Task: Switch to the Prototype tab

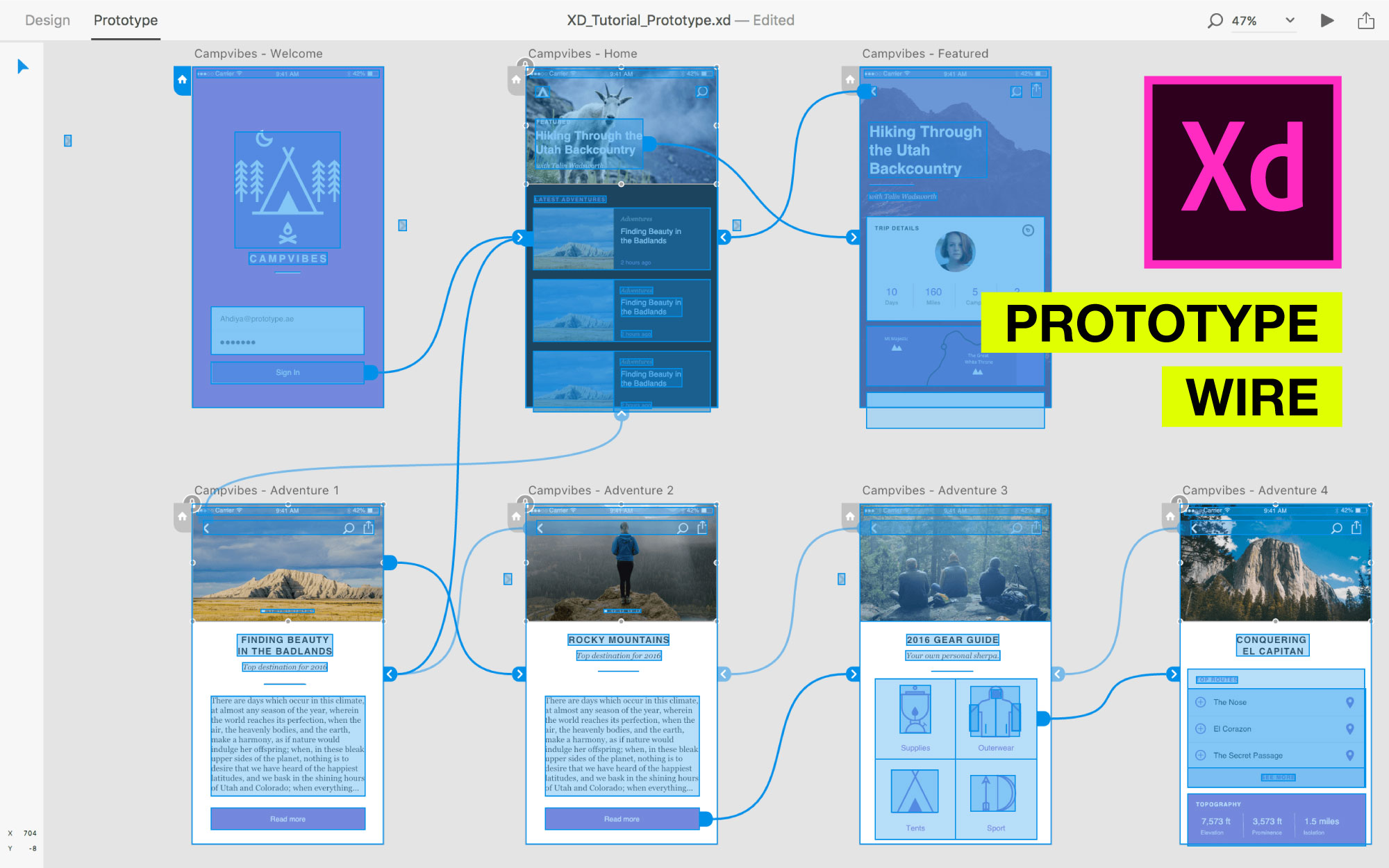Action: pyautogui.click(x=126, y=20)
